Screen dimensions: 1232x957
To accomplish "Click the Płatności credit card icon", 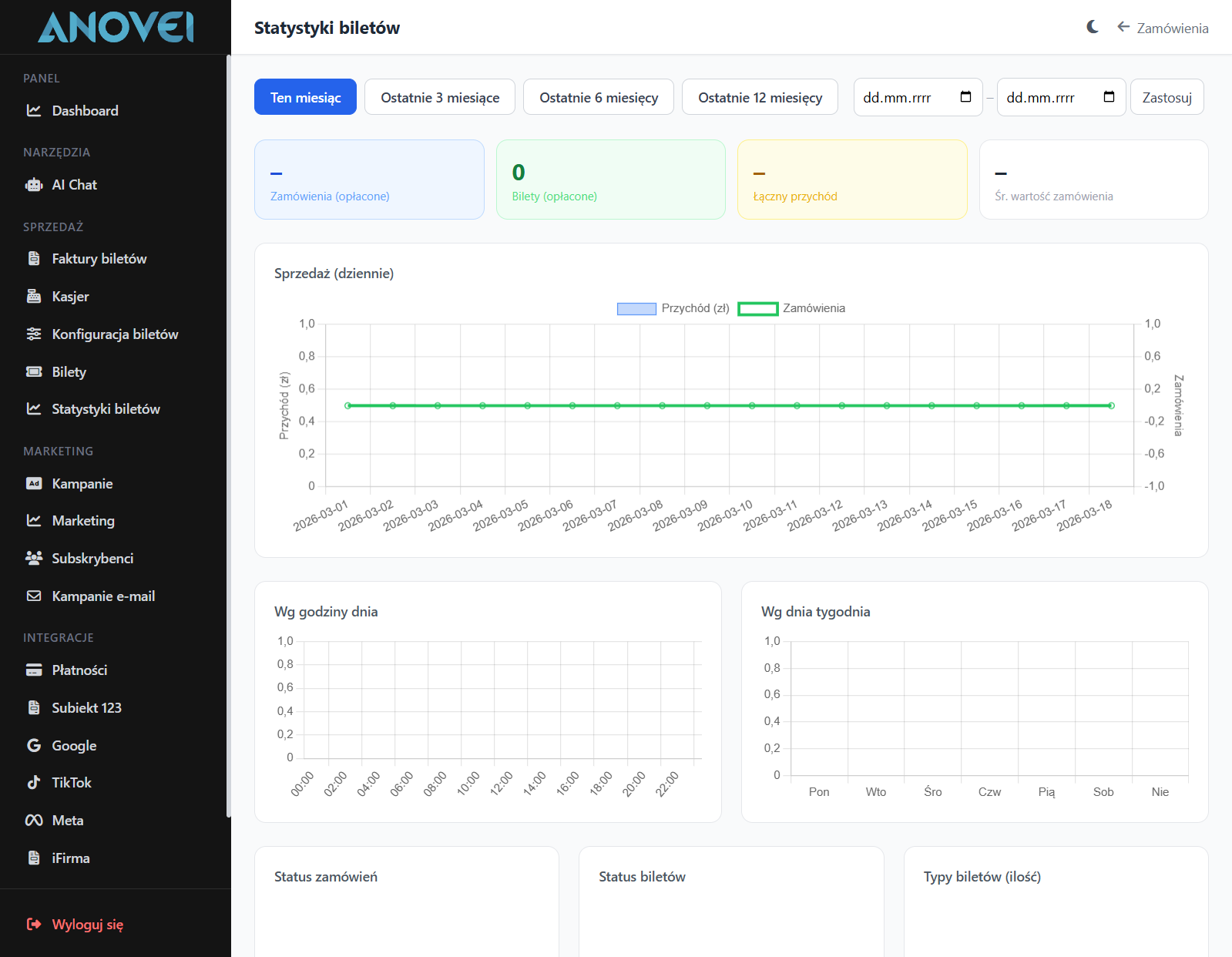I will 34,670.
